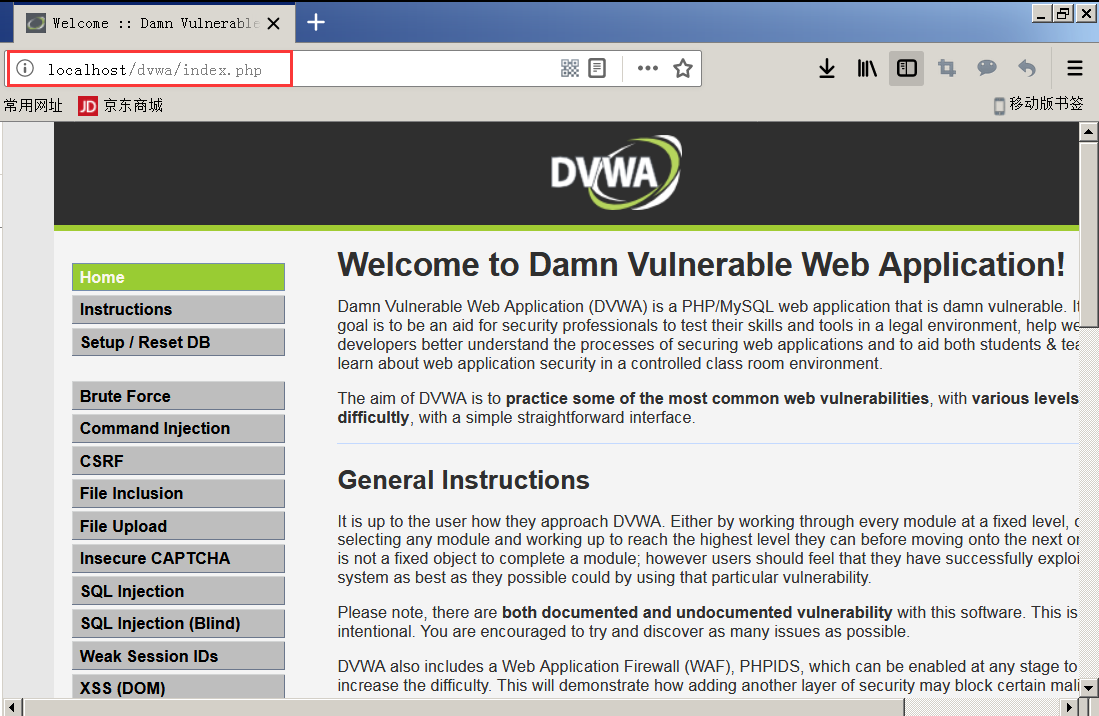The image size is (1099, 716).
Task: Open the File Inclusion module
Action: pyautogui.click(x=178, y=493)
